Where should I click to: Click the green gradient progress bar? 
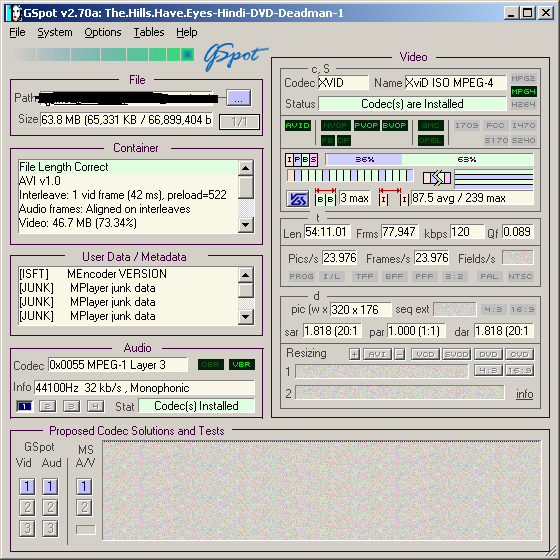[x=104, y=55]
